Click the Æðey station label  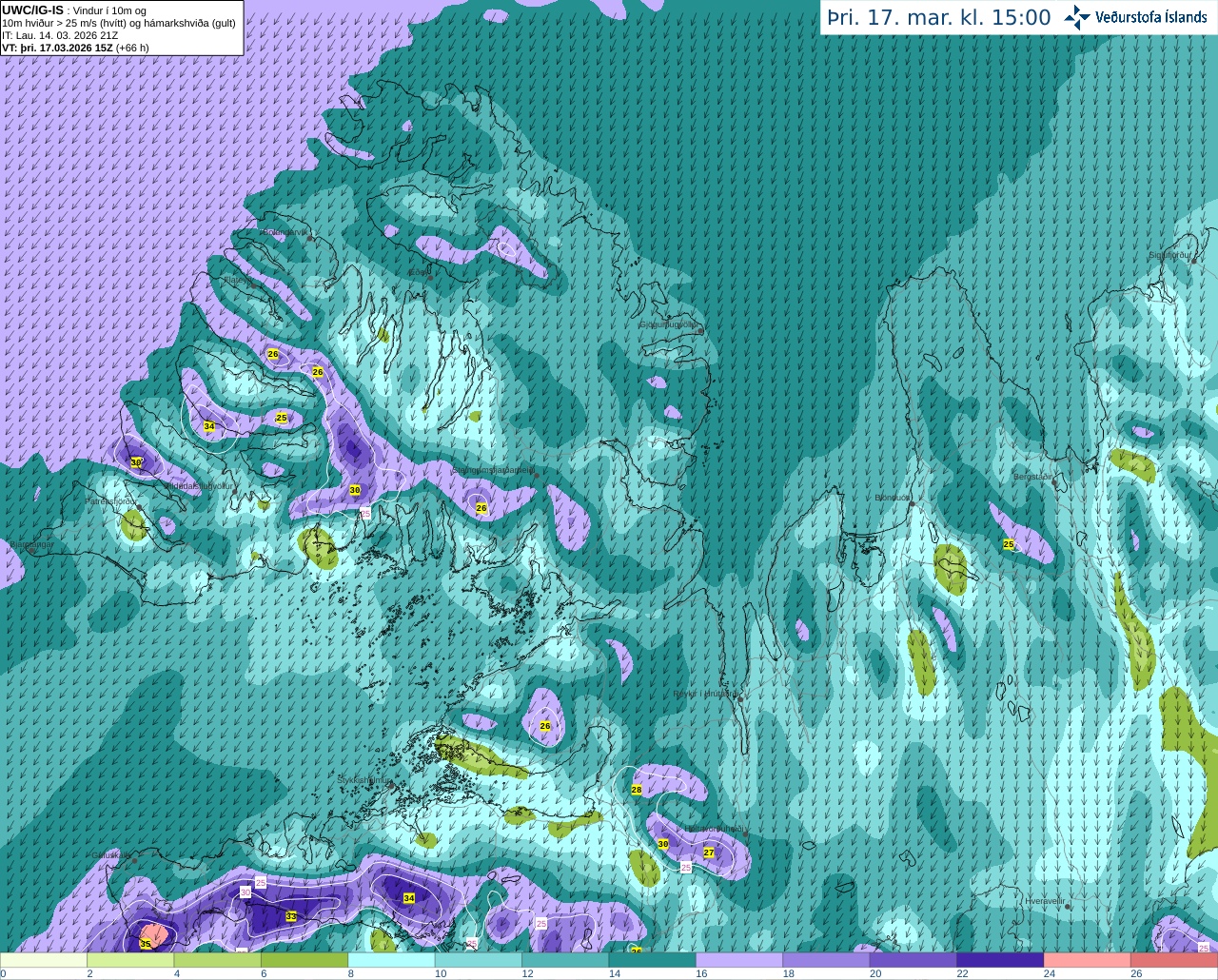point(418,272)
